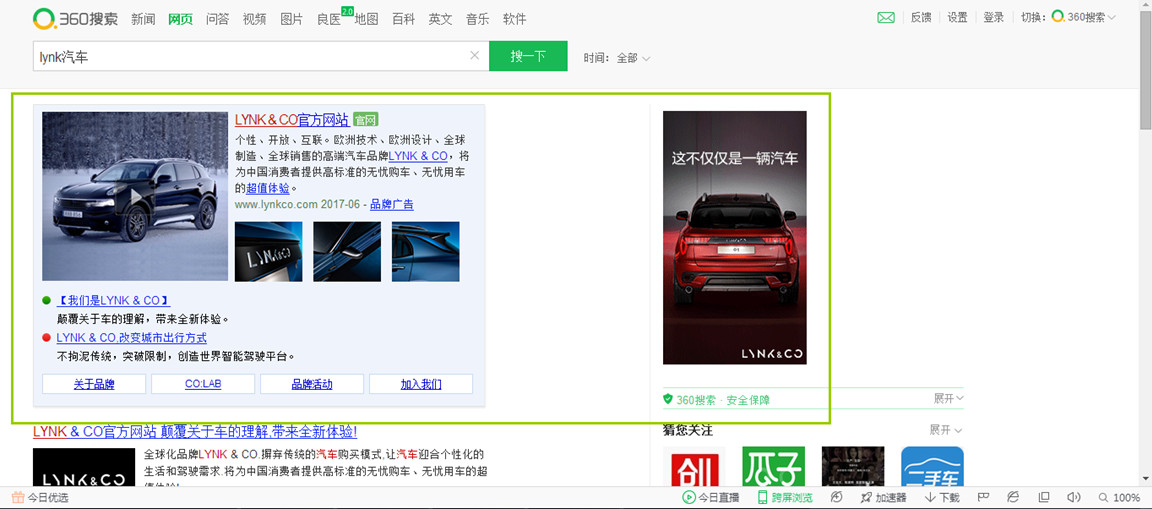The image size is (1152, 509).
Task: Click the 360搜索 logo
Action: click(x=75, y=19)
